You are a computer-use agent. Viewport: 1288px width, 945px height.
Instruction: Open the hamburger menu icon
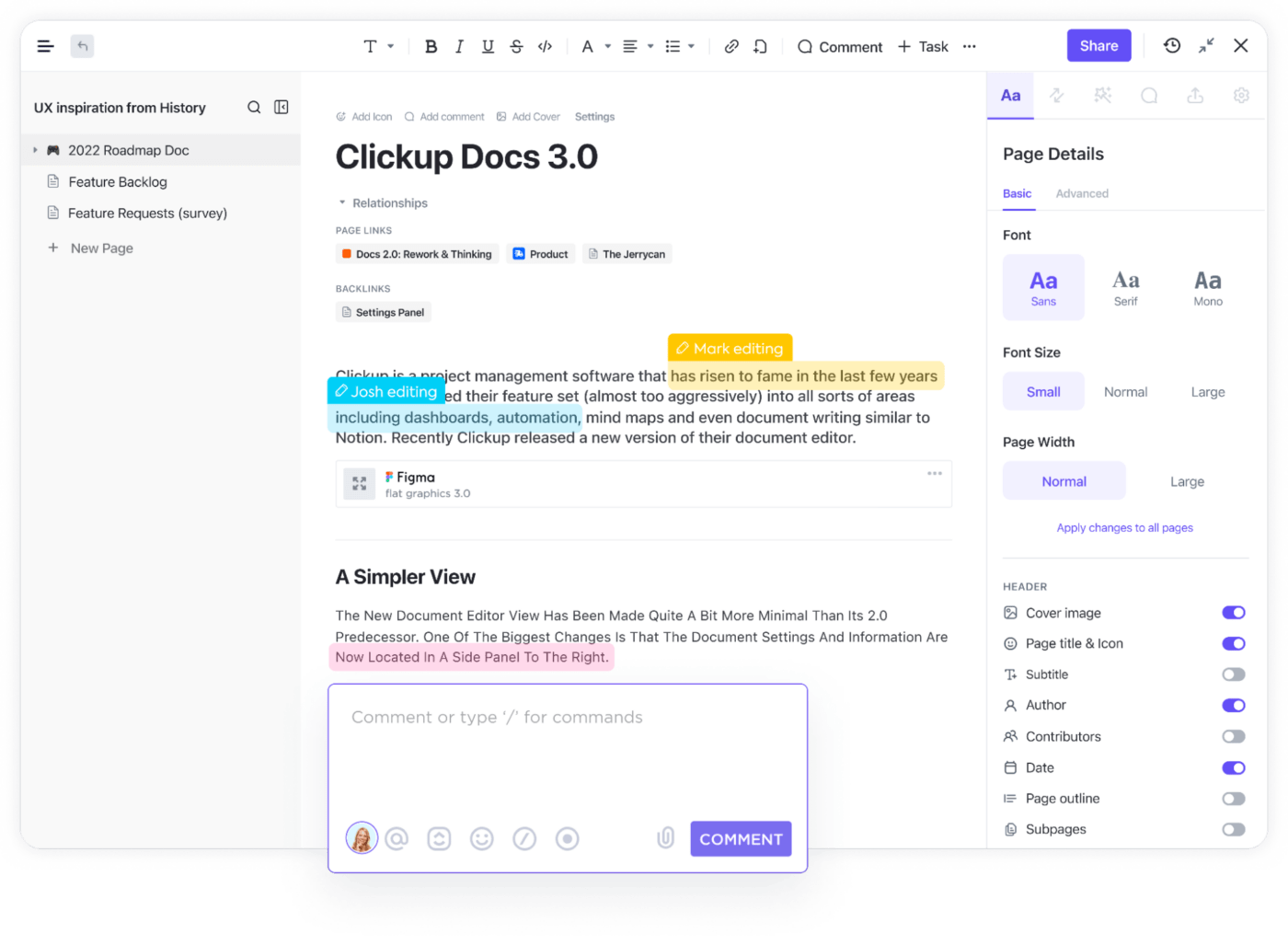(45, 46)
